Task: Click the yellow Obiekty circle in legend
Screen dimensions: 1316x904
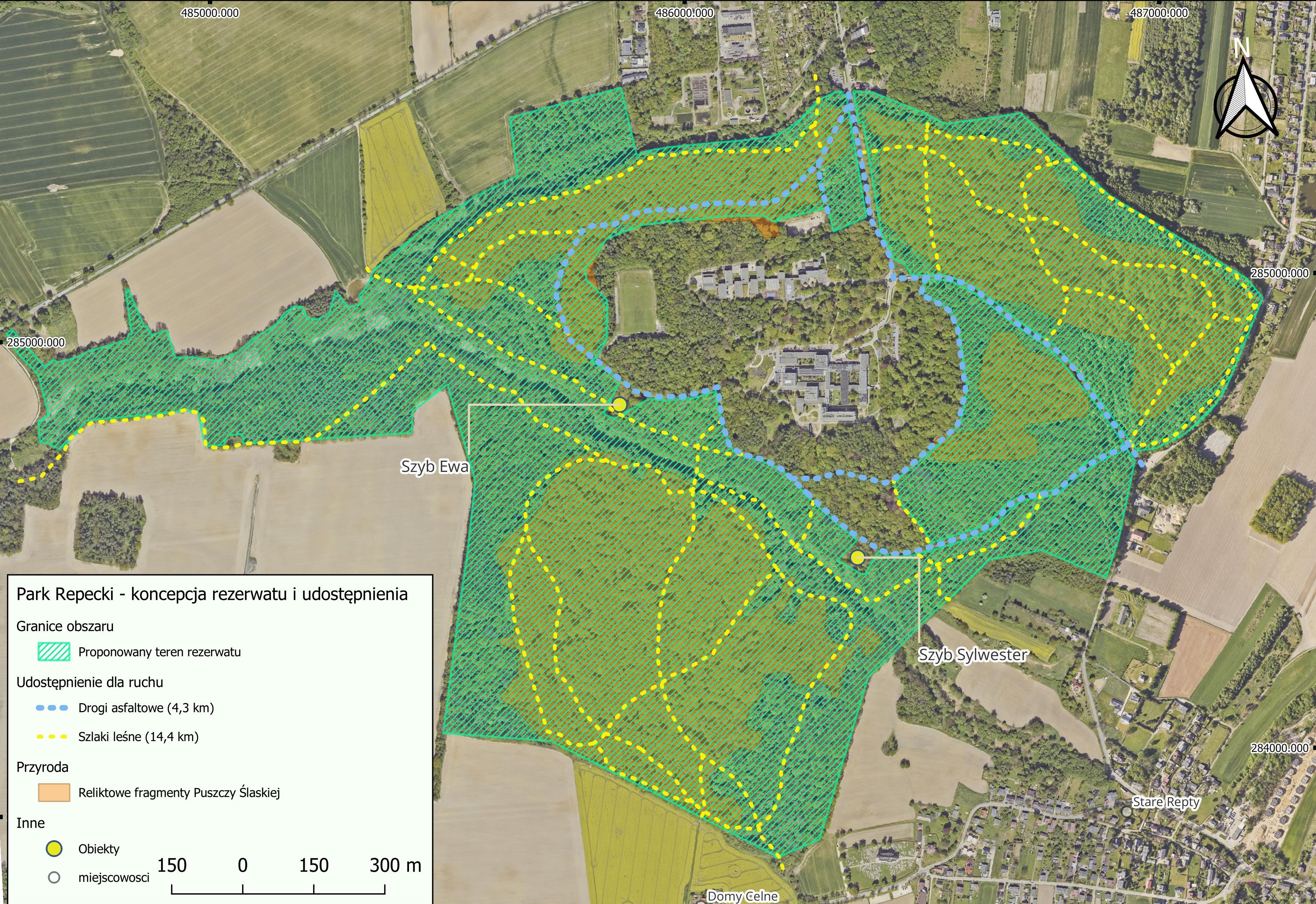Action: [x=54, y=848]
